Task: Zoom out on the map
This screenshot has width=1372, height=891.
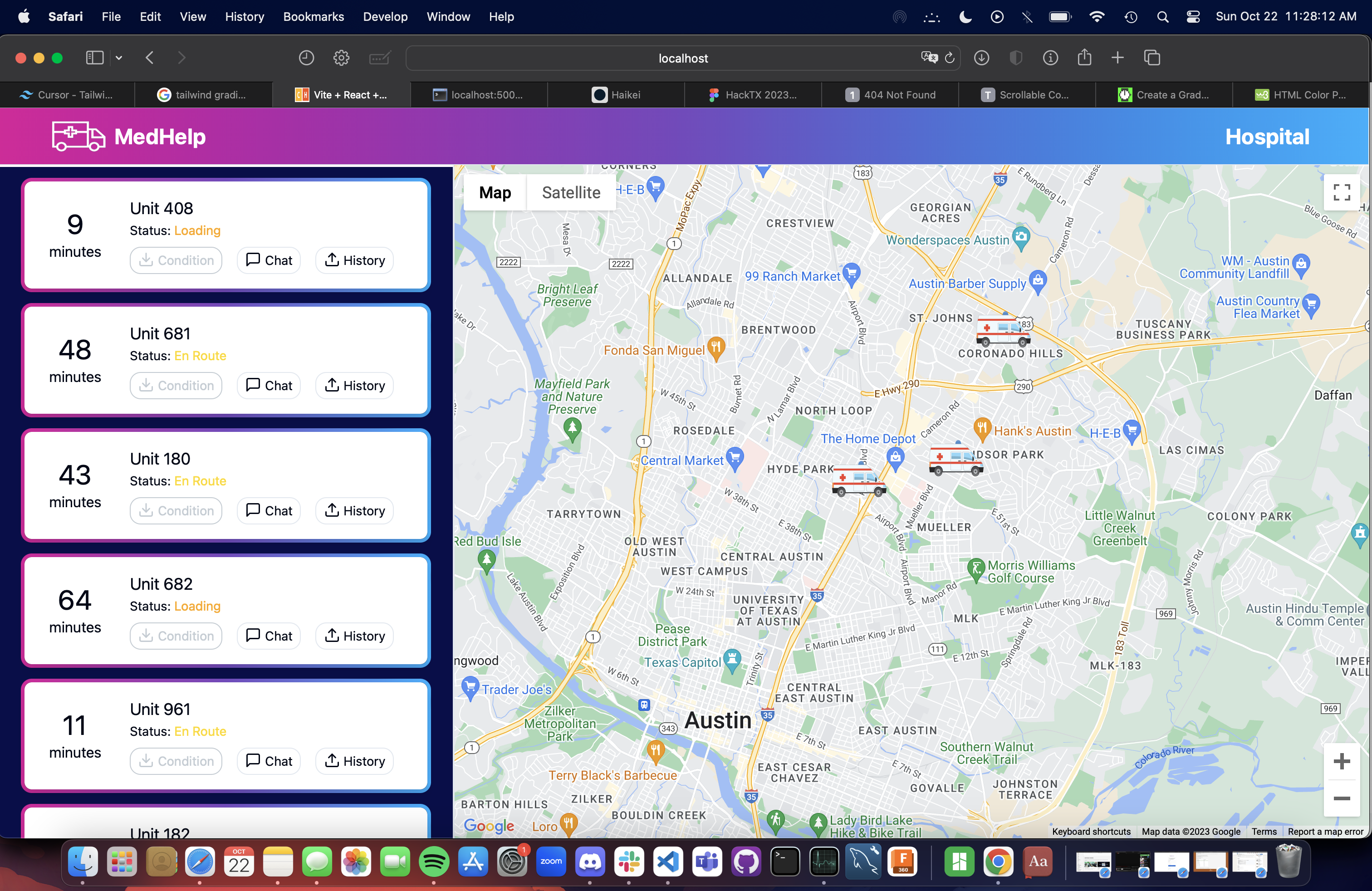Action: pyautogui.click(x=1342, y=798)
